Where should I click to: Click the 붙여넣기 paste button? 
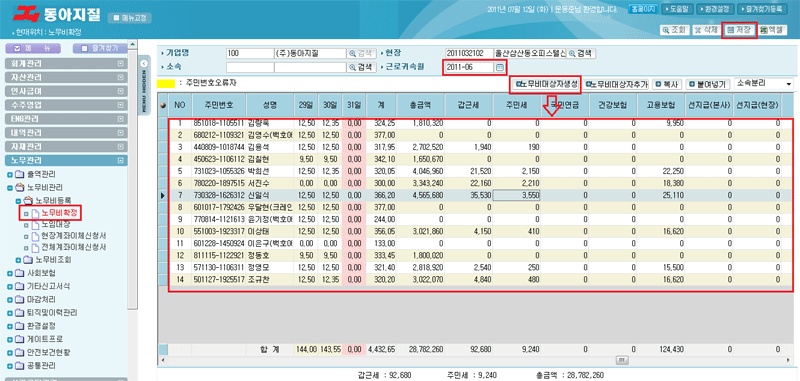[x=708, y=84]
